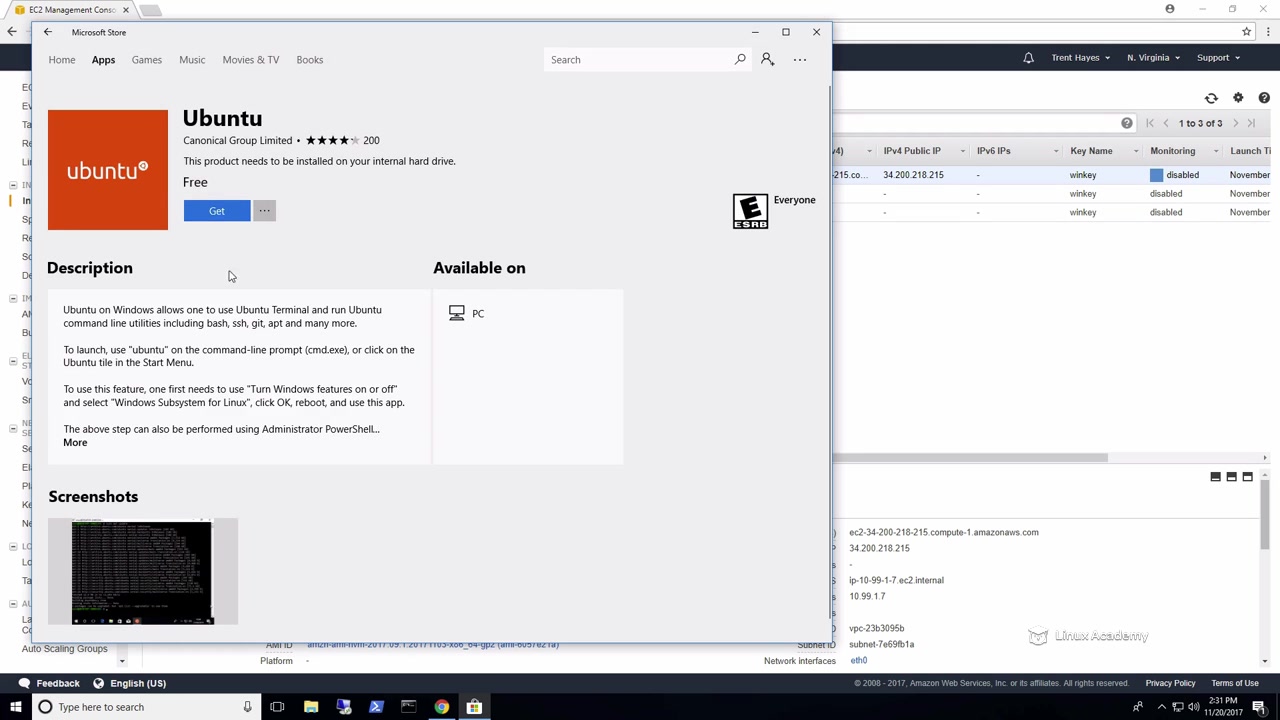Open the Windows Start menu

16,707
